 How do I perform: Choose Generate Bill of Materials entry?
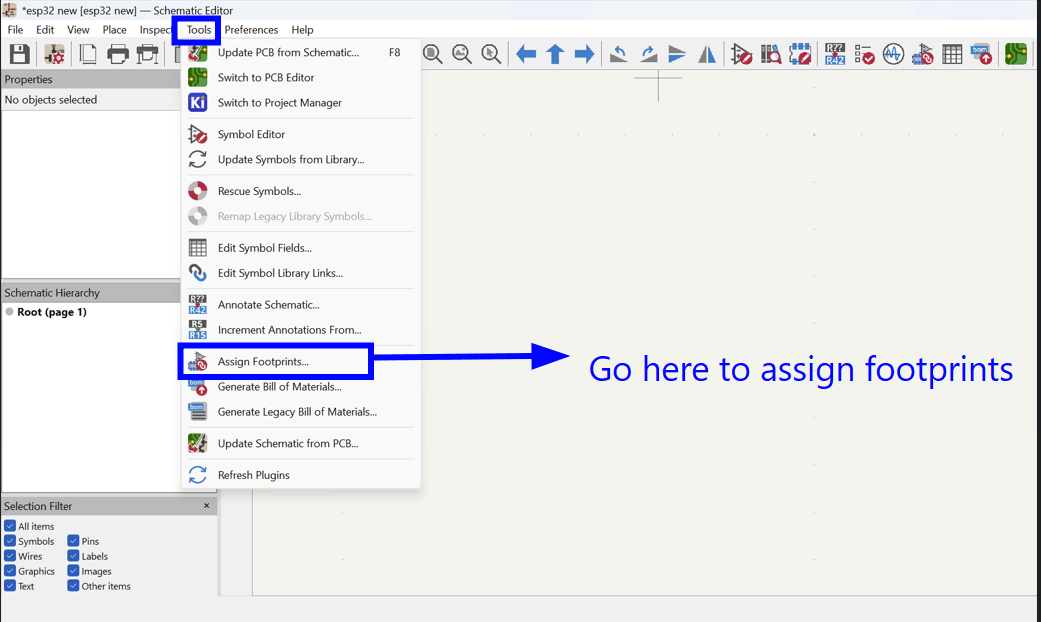(301, 387)
